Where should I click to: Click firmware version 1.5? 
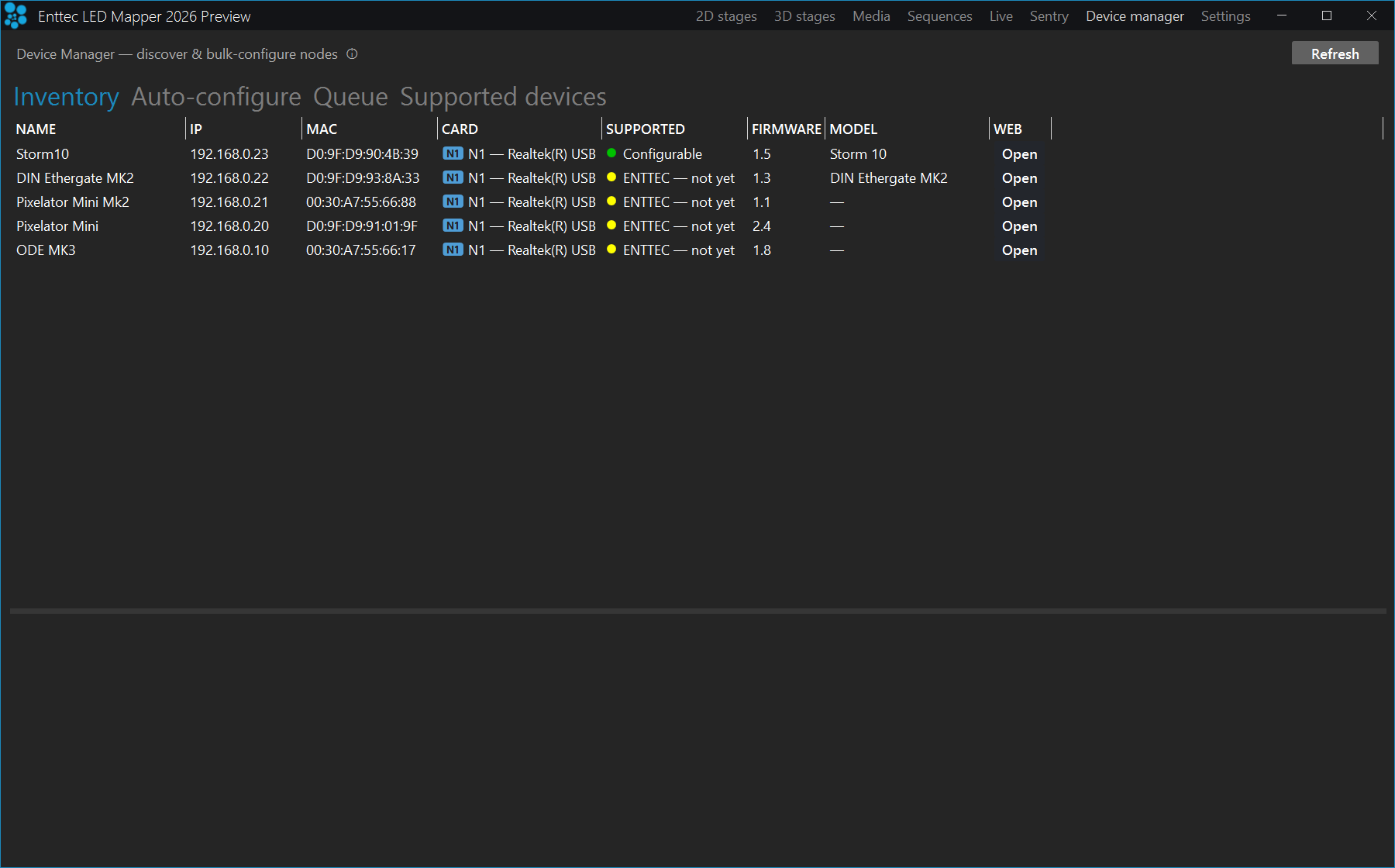coord(762,154)
